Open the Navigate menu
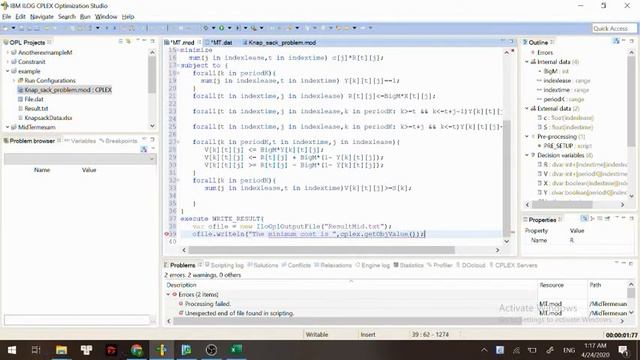This screenshot has width=640, height=360. pos(42,17)
